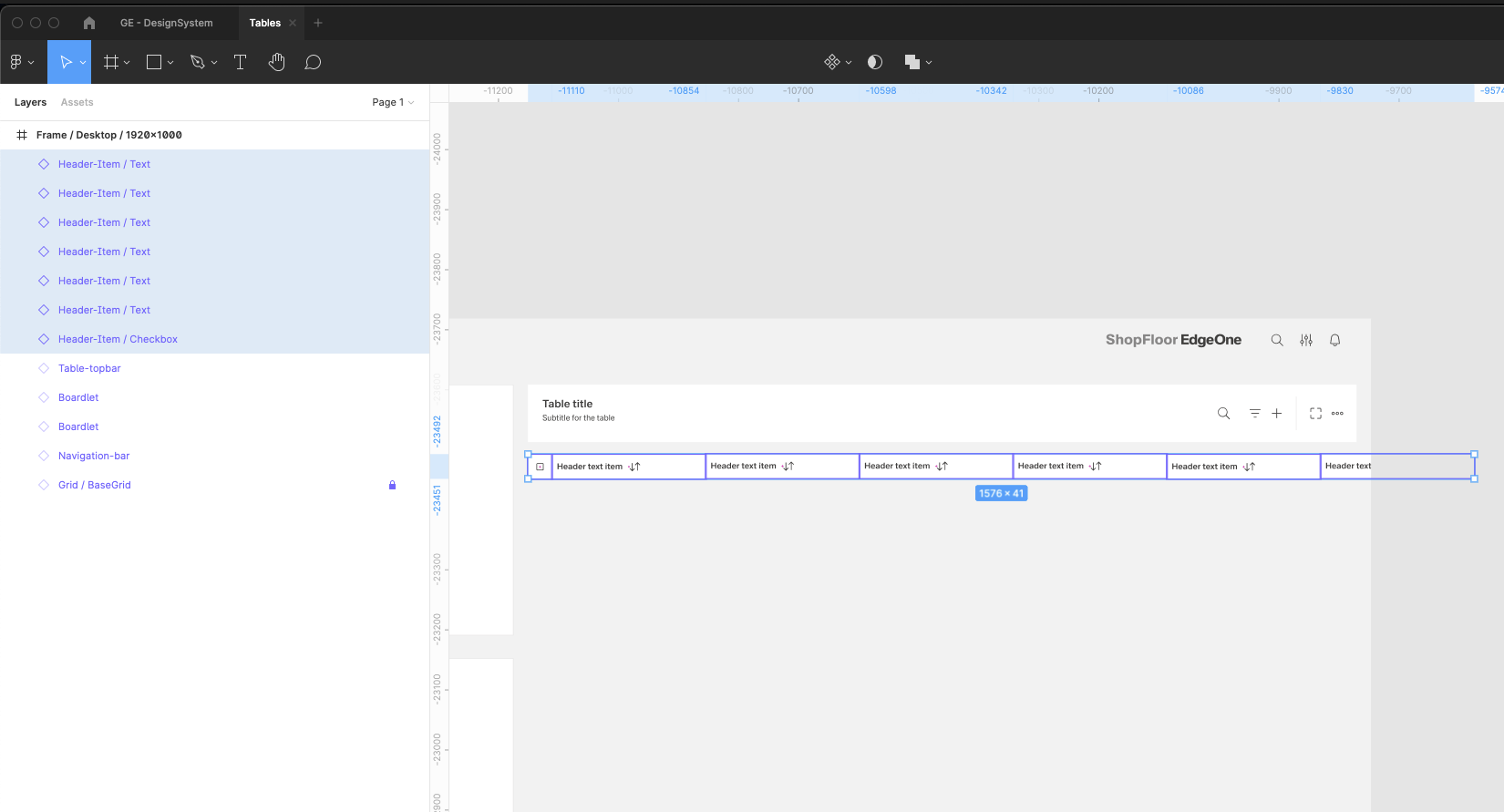
Task: Select the Hand tool in toolbar
Action: point(276,62)
